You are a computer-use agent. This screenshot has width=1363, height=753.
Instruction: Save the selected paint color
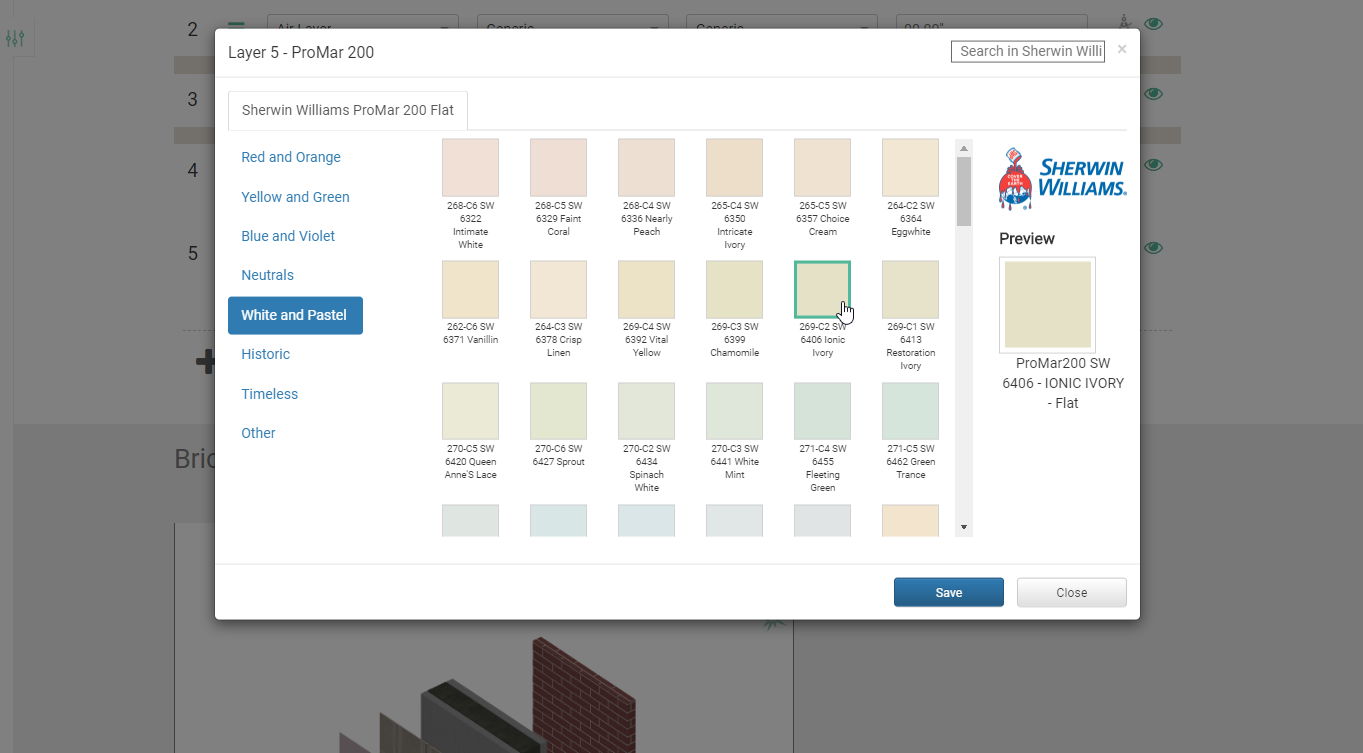coord(948,592)
